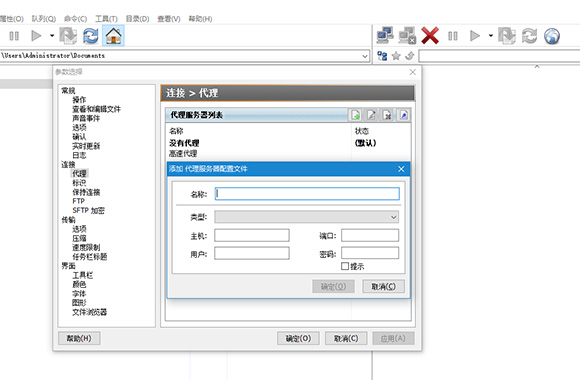Set proxy as default pin icon
The height and width of the screenshot is (380, 580).
403,115
